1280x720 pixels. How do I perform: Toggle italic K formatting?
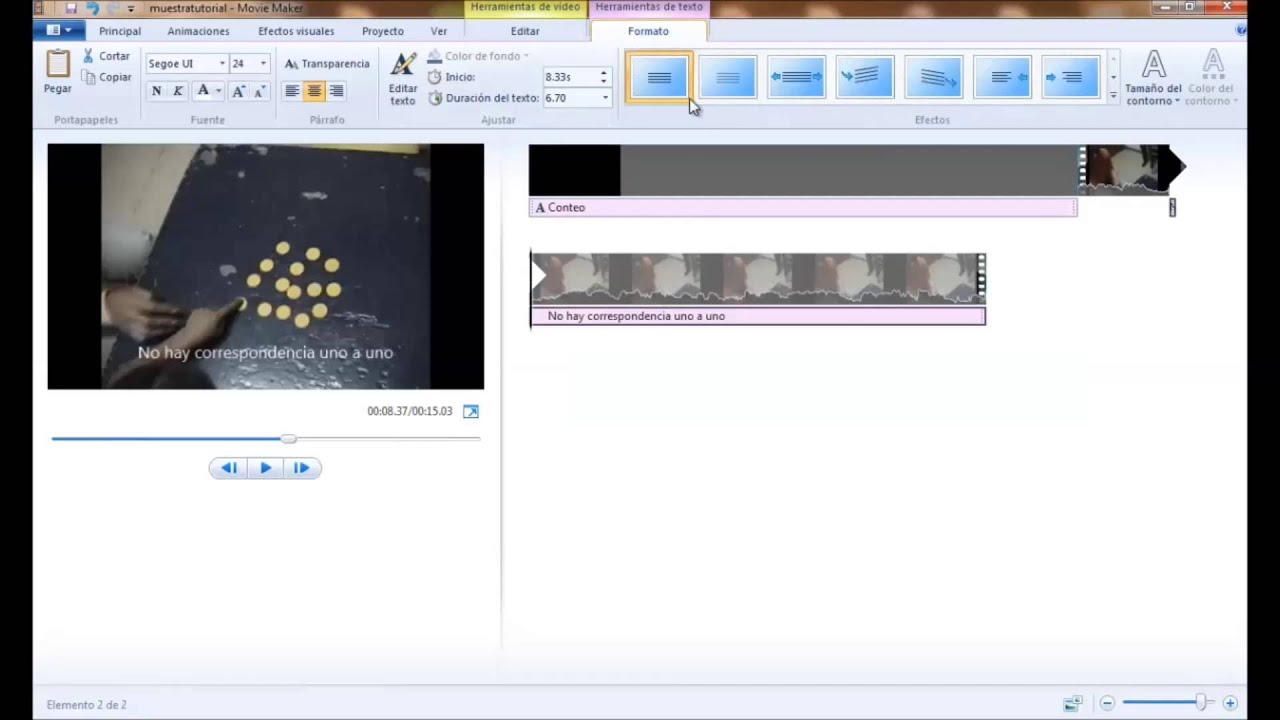178,91
